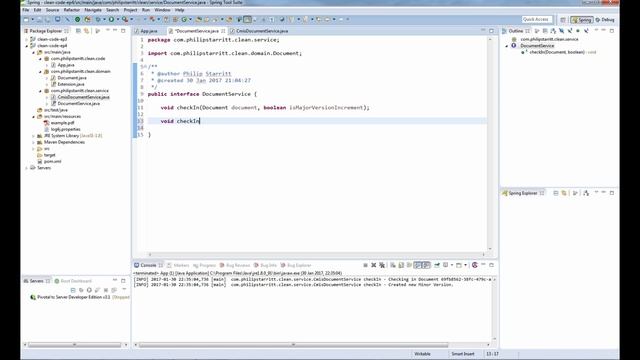Open the Source menu

click(x=52, y=10)
